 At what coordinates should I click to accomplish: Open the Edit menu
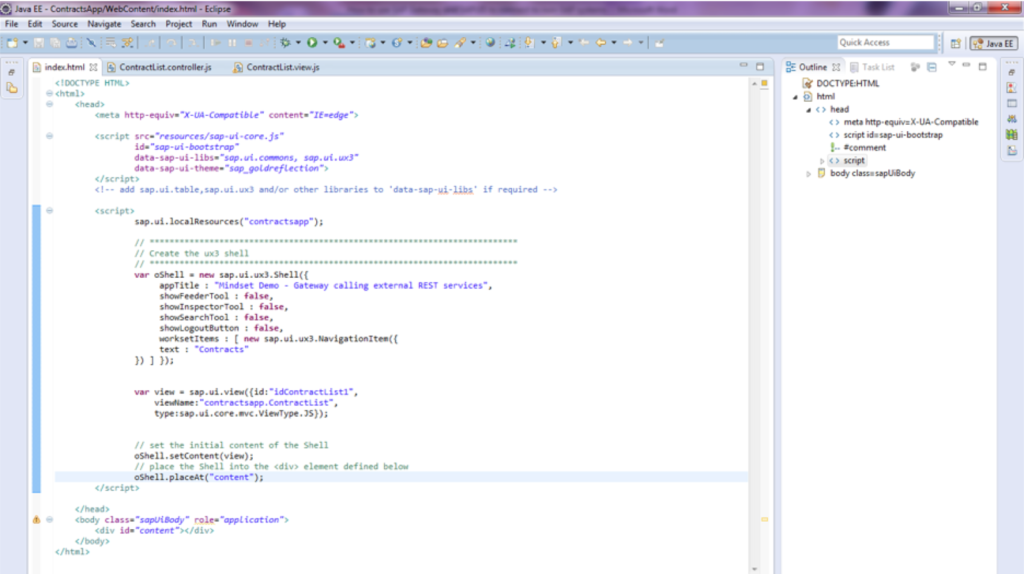click(x=35, y=24)
